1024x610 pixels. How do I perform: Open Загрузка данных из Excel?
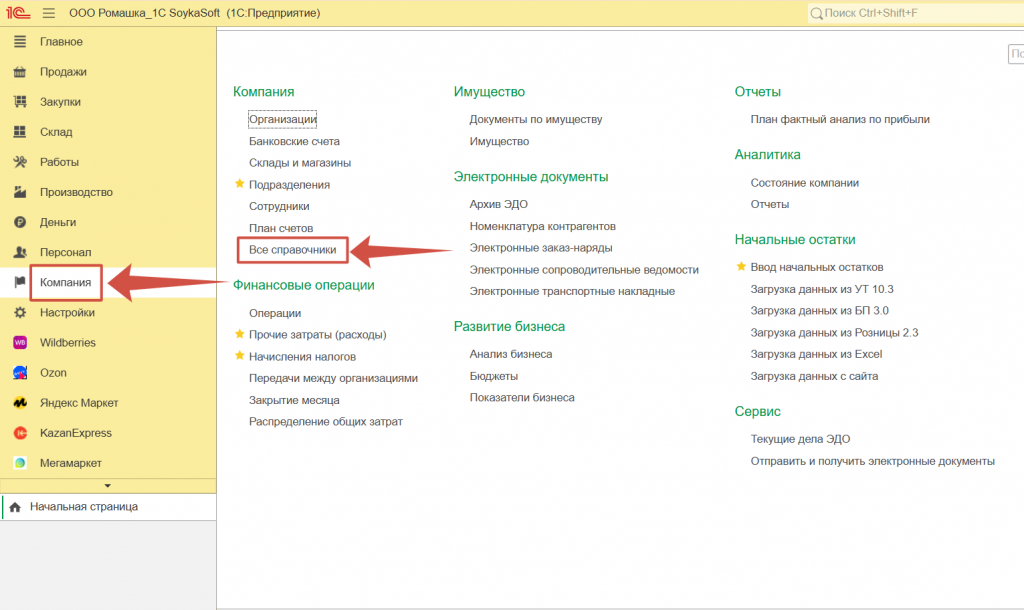pyautogui.click(x=816, y=354)
